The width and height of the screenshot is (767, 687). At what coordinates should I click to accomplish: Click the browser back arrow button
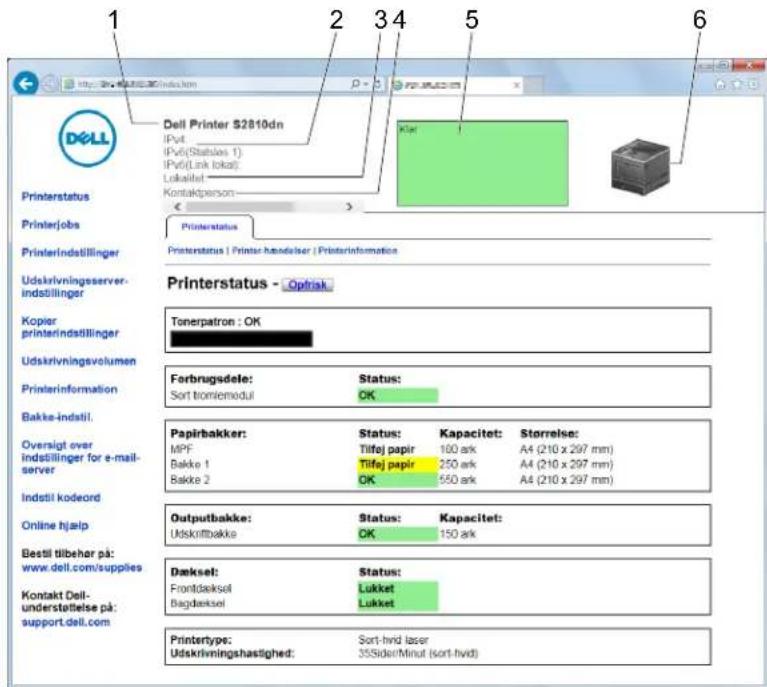(25, 84)
